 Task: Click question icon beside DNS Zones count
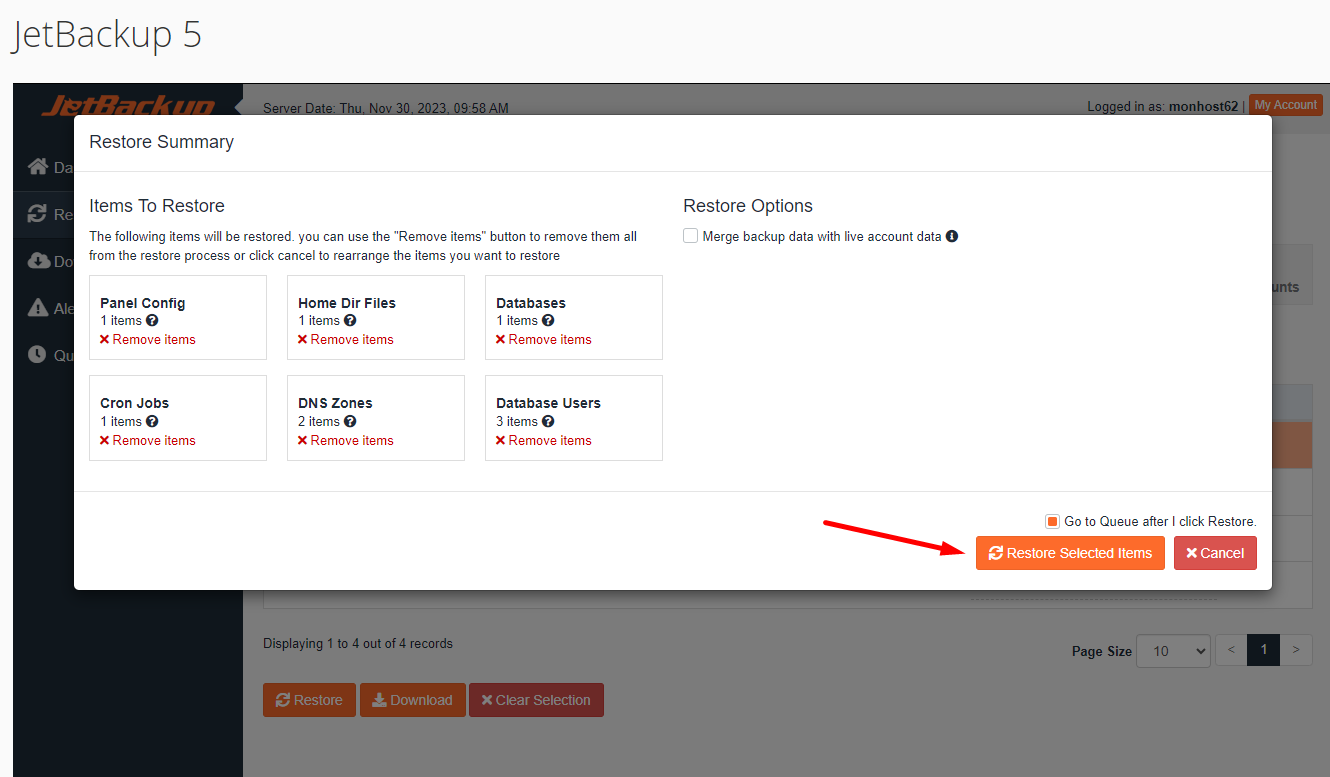[350, 422]
